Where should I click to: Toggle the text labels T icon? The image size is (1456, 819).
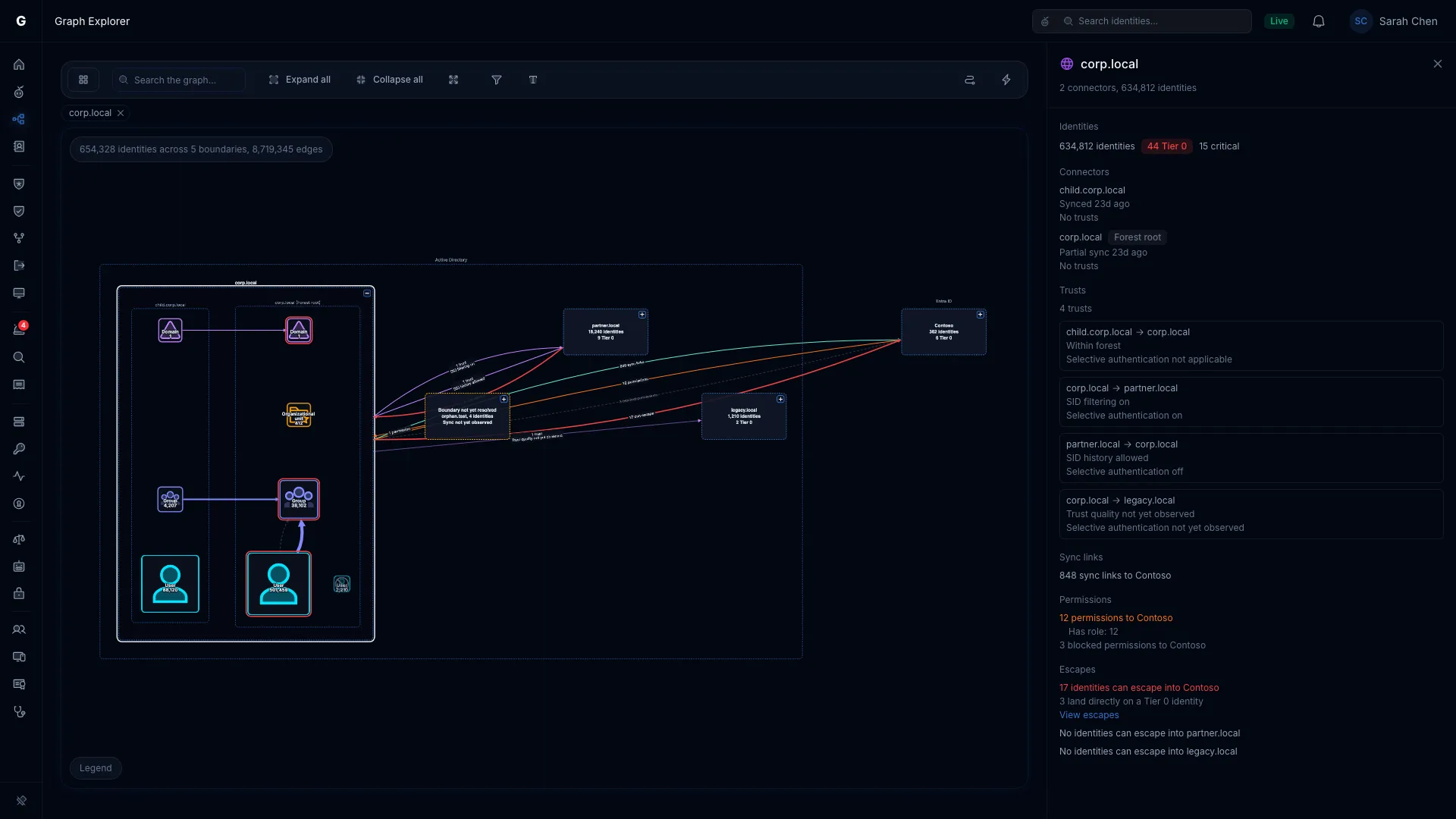point(533,80)
